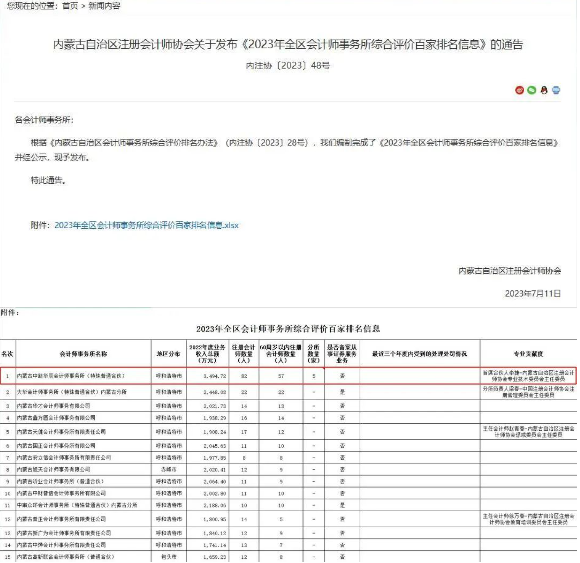Click the 名次 column header
580x563 pixels.
click(7, 354)
